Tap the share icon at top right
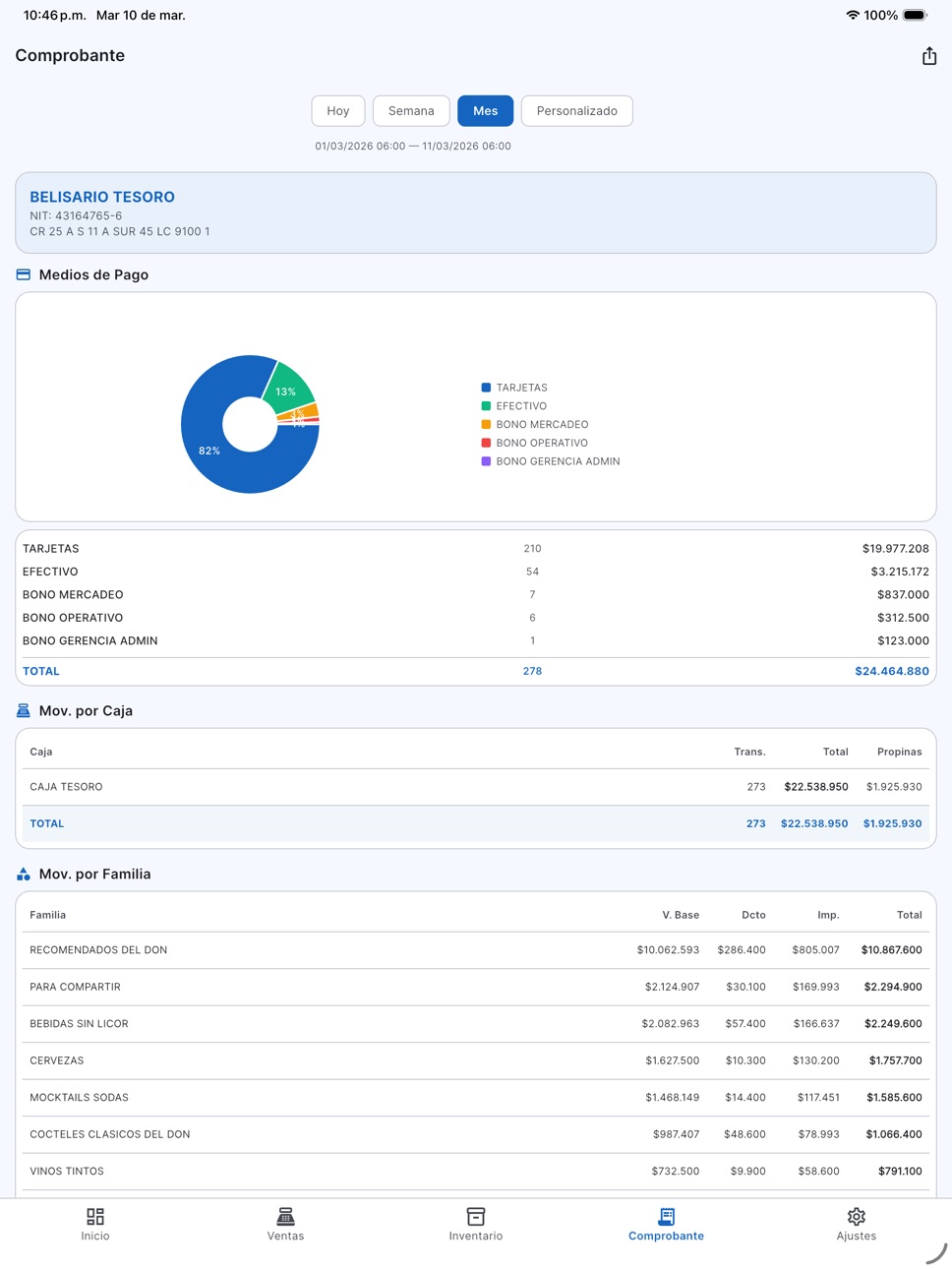This screenshot has width=952, height=1269. click(x=928, y=56)
